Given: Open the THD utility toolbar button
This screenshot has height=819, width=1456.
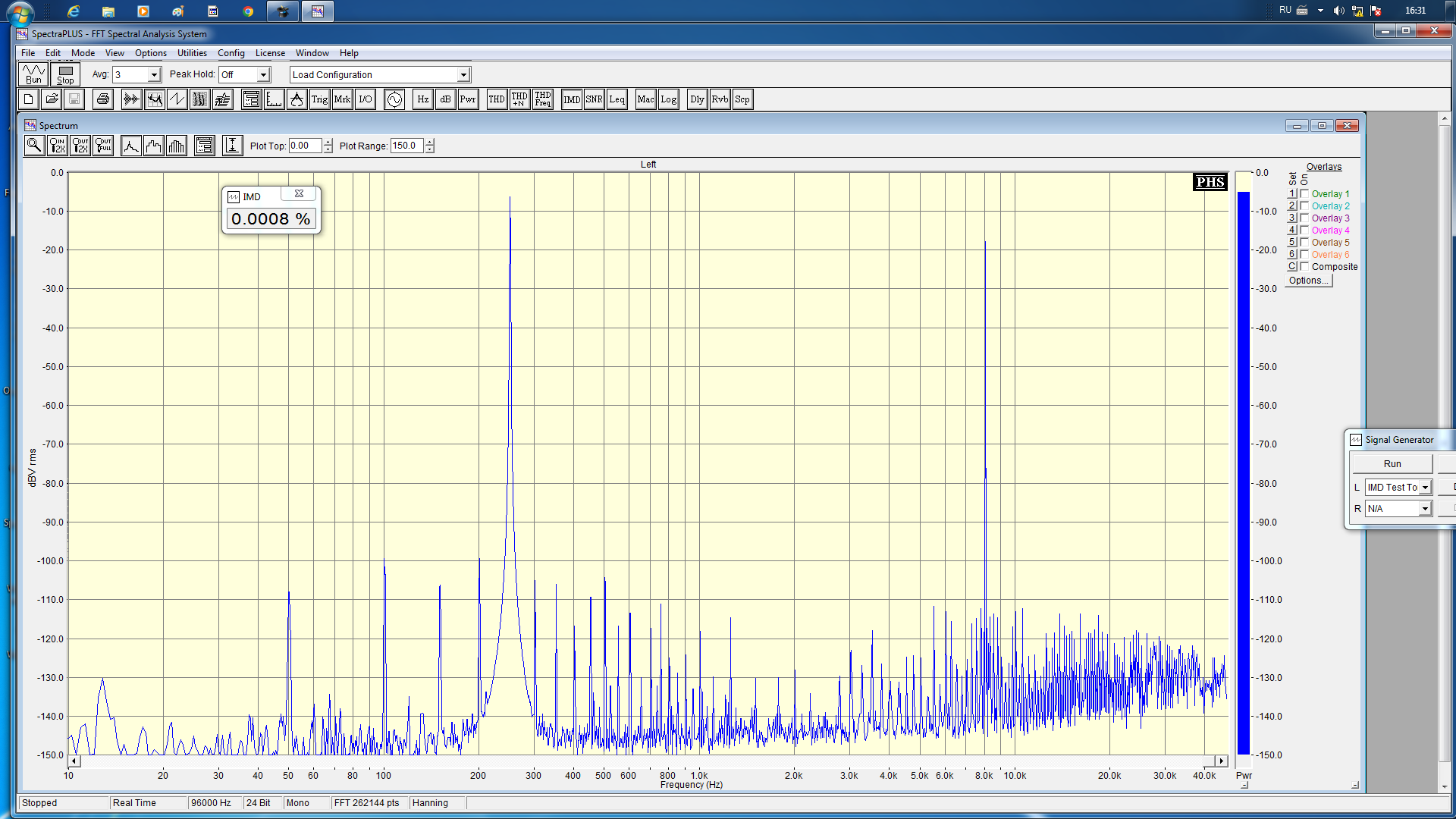Looking at the screenshot, I should pyautogui.click(x=497, y=99).
